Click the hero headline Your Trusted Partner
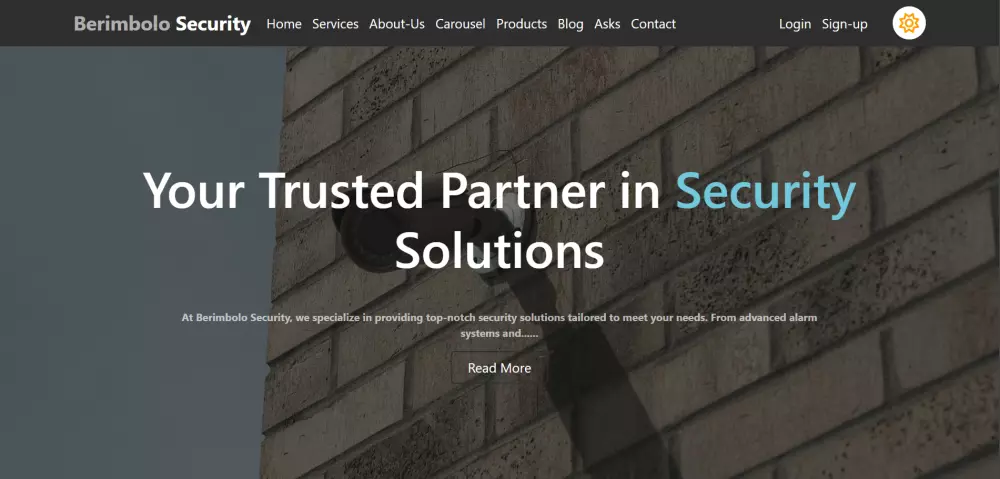Screen dimensions: 1000x479 point(374,191)
